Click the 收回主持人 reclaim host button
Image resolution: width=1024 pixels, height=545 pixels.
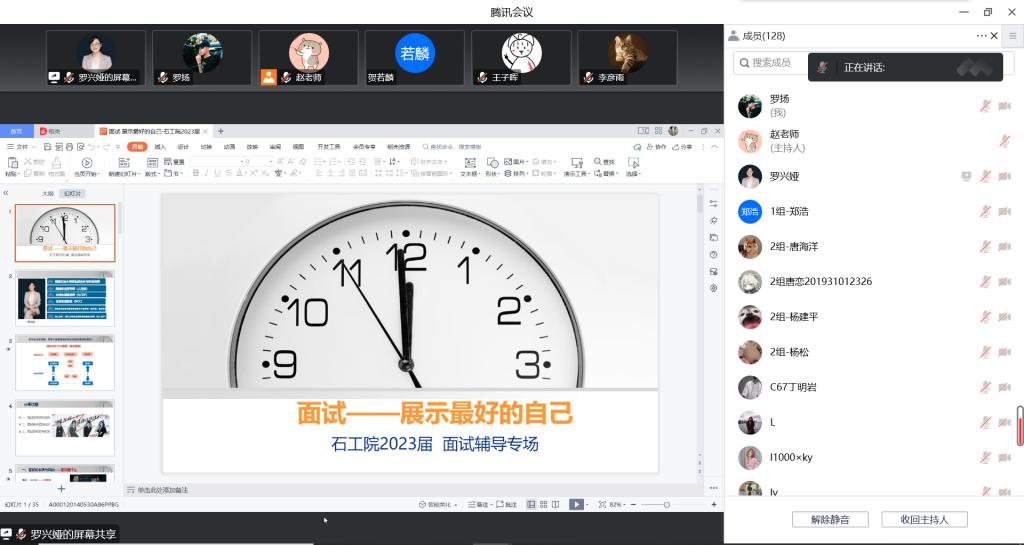pos(924,520)
